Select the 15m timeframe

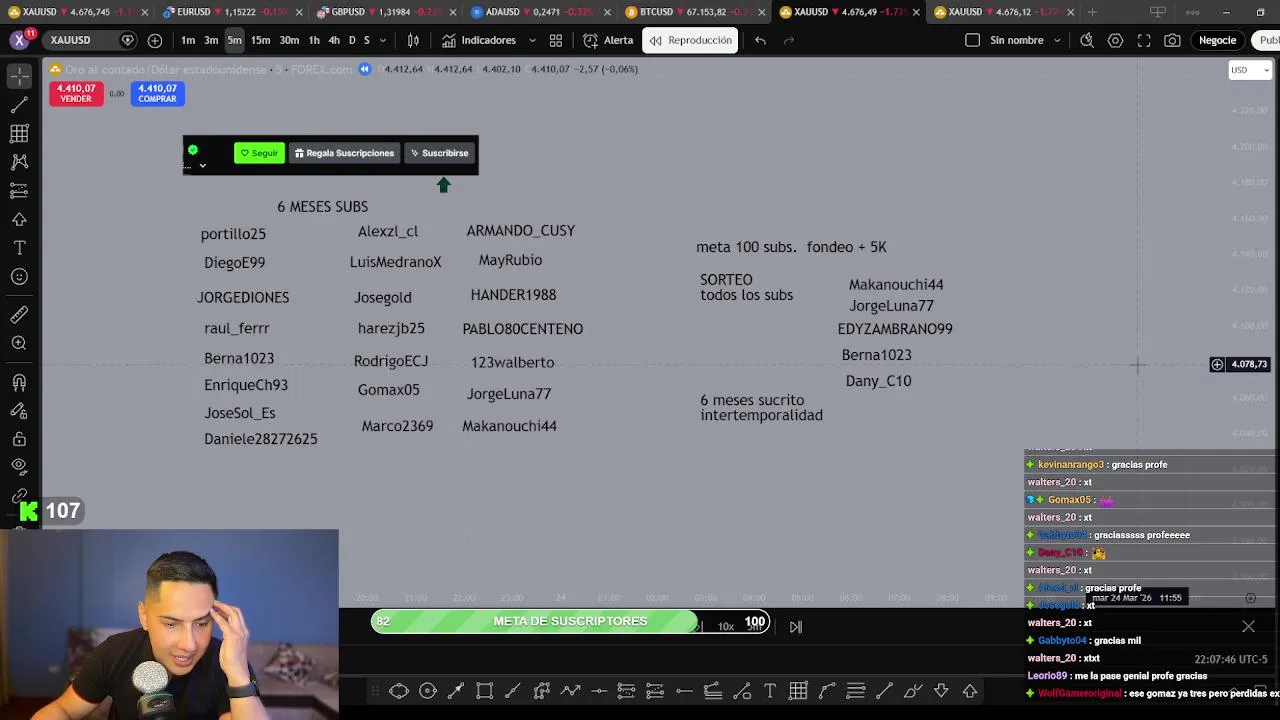[260, 40]
